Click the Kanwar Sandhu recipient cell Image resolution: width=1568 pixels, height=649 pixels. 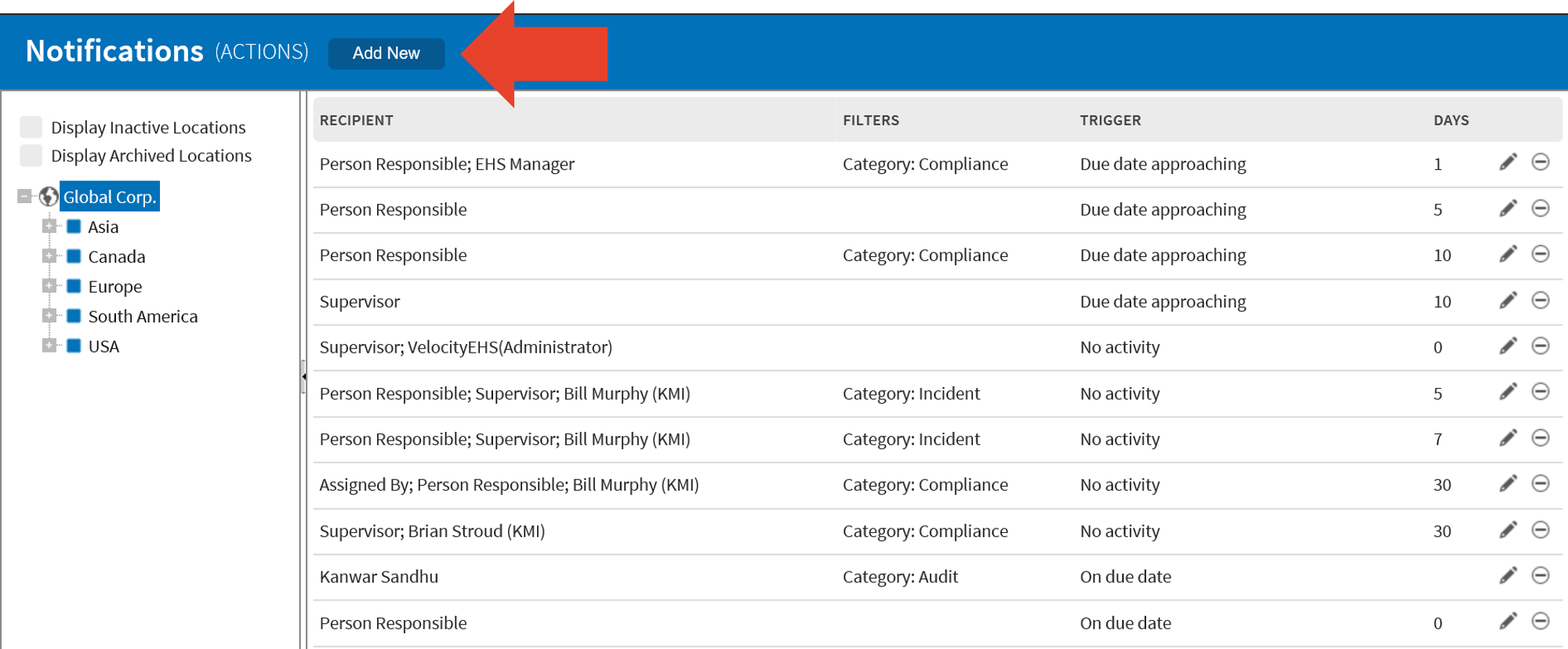coord(379,577)
